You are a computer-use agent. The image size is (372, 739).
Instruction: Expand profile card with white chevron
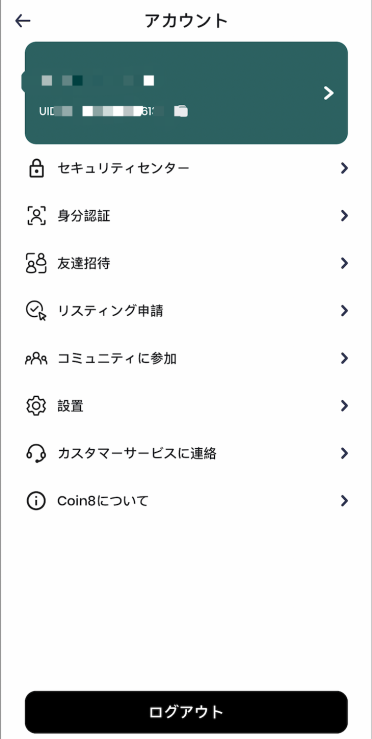[x=329, y=93]
